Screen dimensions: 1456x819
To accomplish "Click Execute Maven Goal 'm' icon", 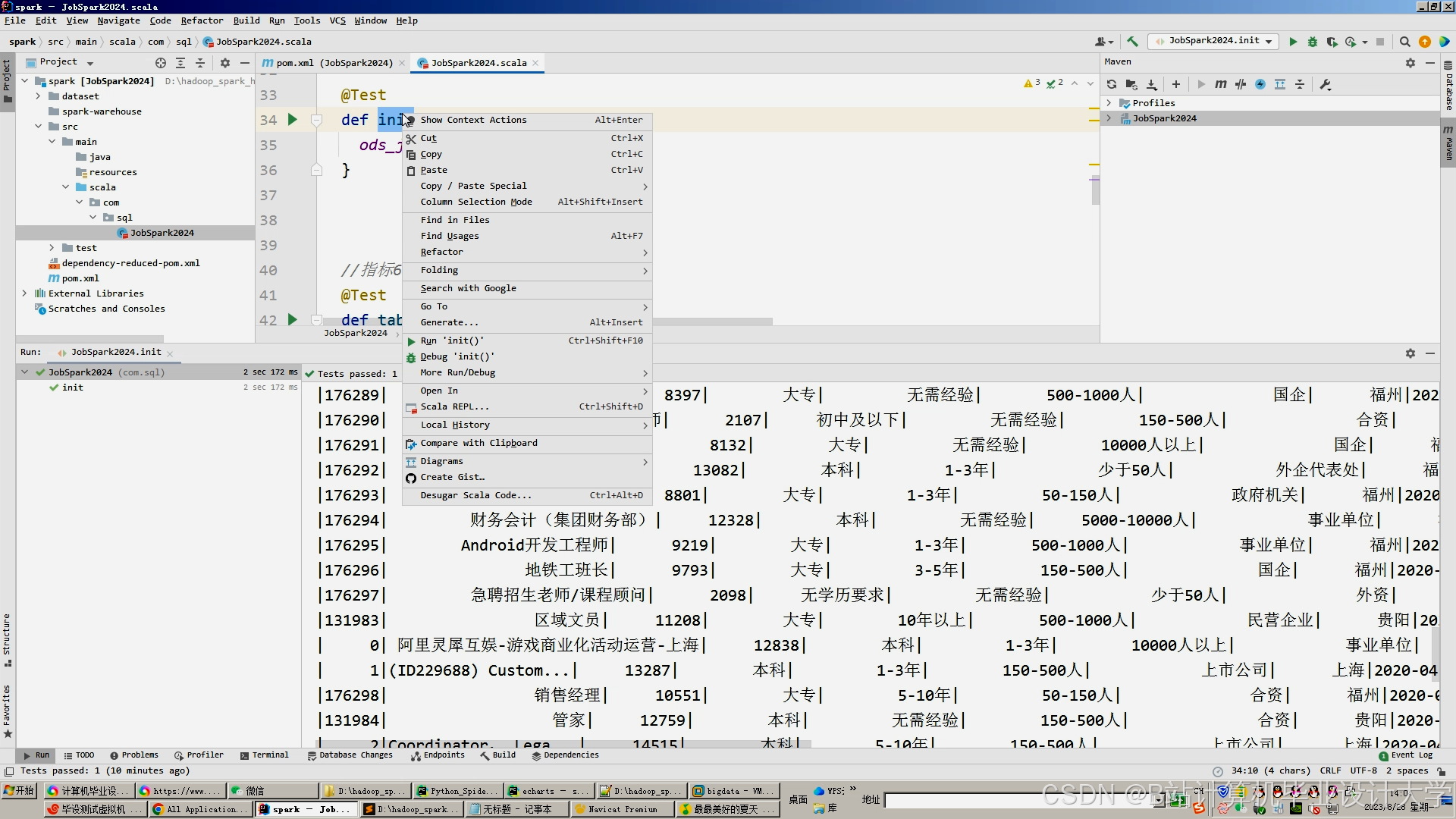I will click(1220, 84).
